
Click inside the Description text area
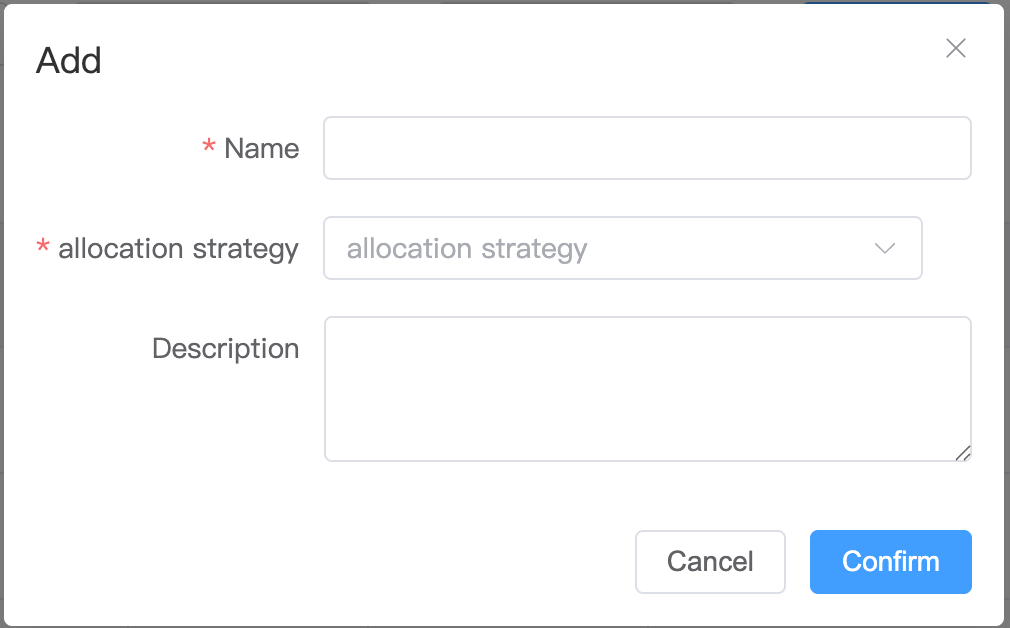tap(647, 389)
